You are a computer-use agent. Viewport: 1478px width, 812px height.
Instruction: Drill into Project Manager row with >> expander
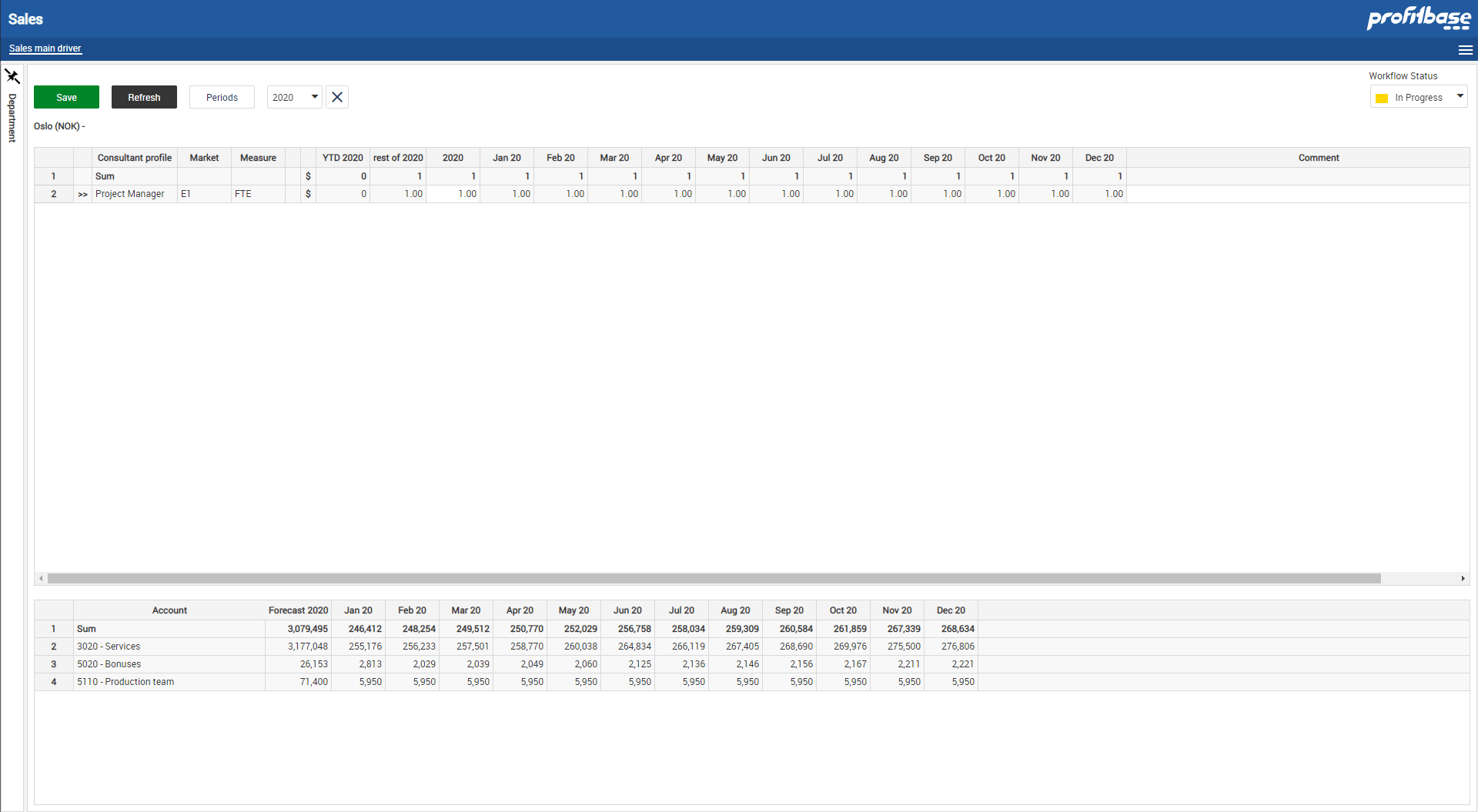coord(82,194)
